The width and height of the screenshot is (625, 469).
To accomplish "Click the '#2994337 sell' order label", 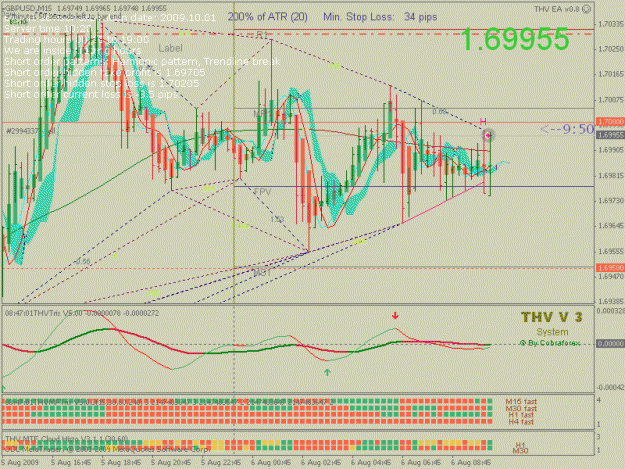I will [x=31, y=131].
